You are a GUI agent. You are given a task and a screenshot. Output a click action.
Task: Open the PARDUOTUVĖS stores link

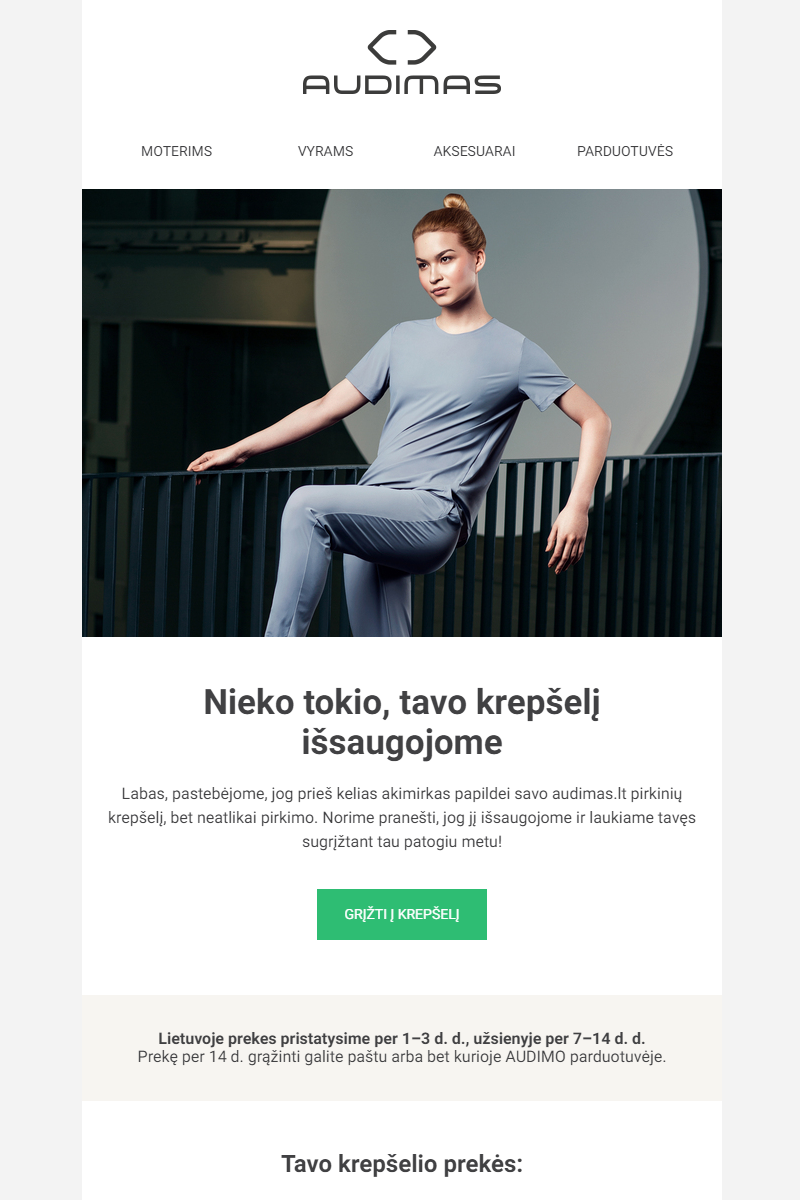pos(625,152)
